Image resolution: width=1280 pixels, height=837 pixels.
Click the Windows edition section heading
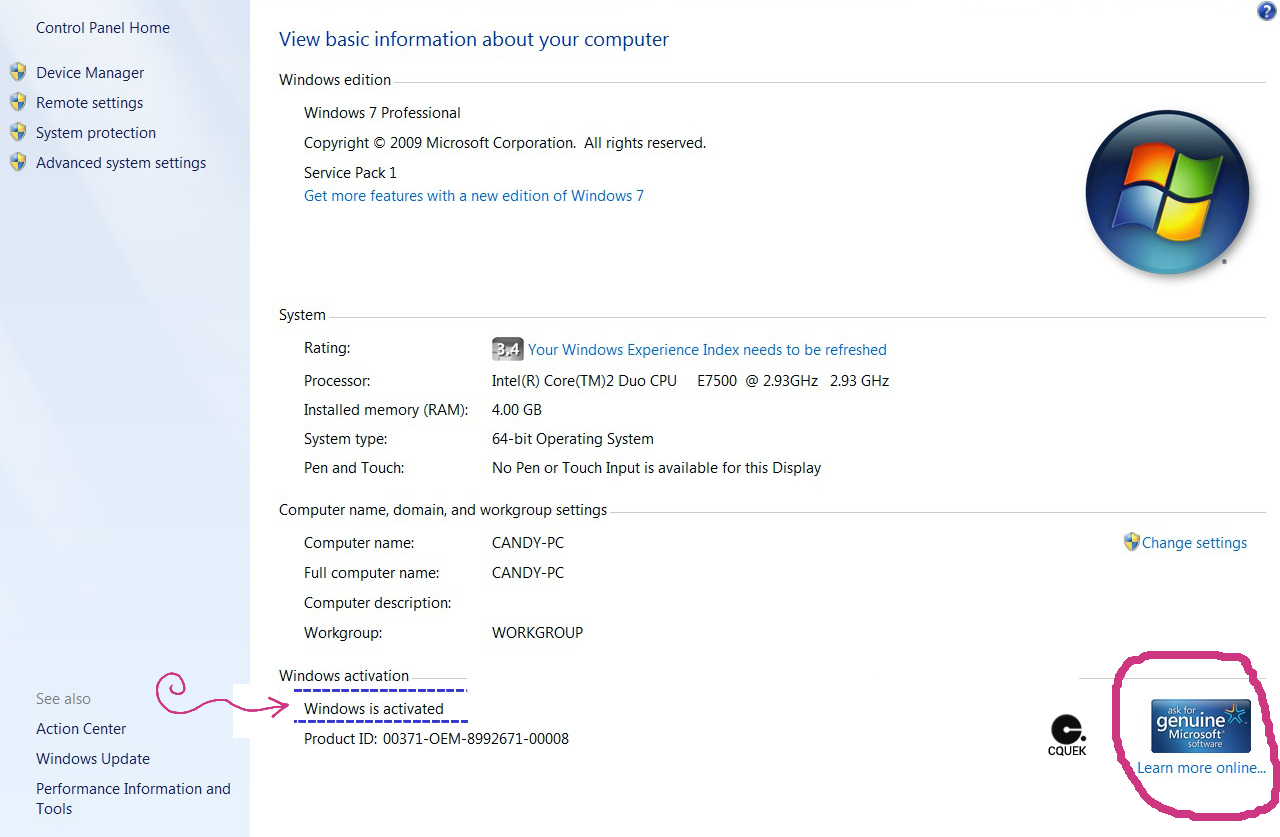pyautogui.click(x=335, y=80)
